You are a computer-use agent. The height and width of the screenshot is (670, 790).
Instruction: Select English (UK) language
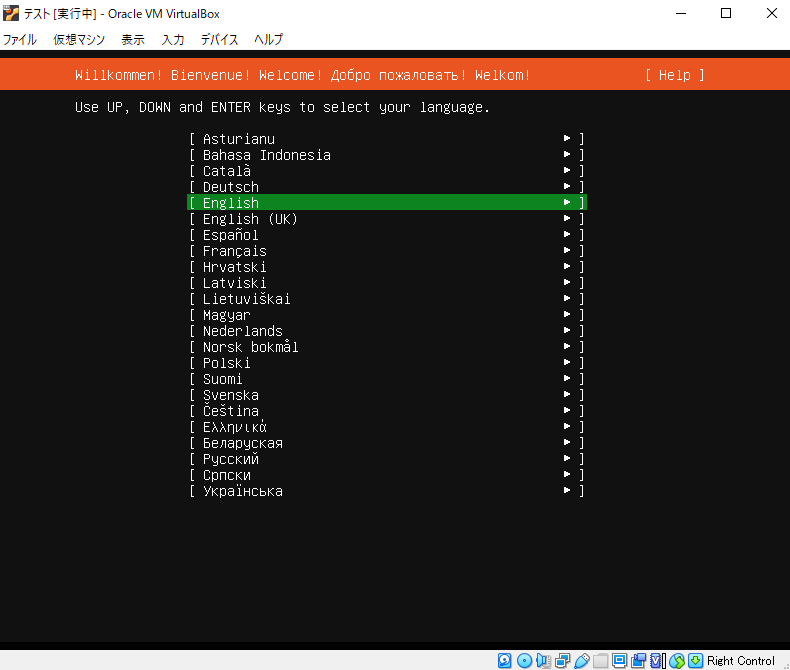386,219
